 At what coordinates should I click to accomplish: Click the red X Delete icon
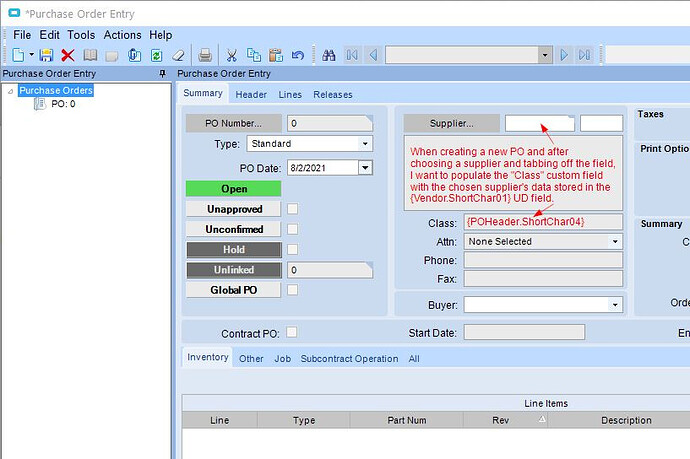(68, 55)
